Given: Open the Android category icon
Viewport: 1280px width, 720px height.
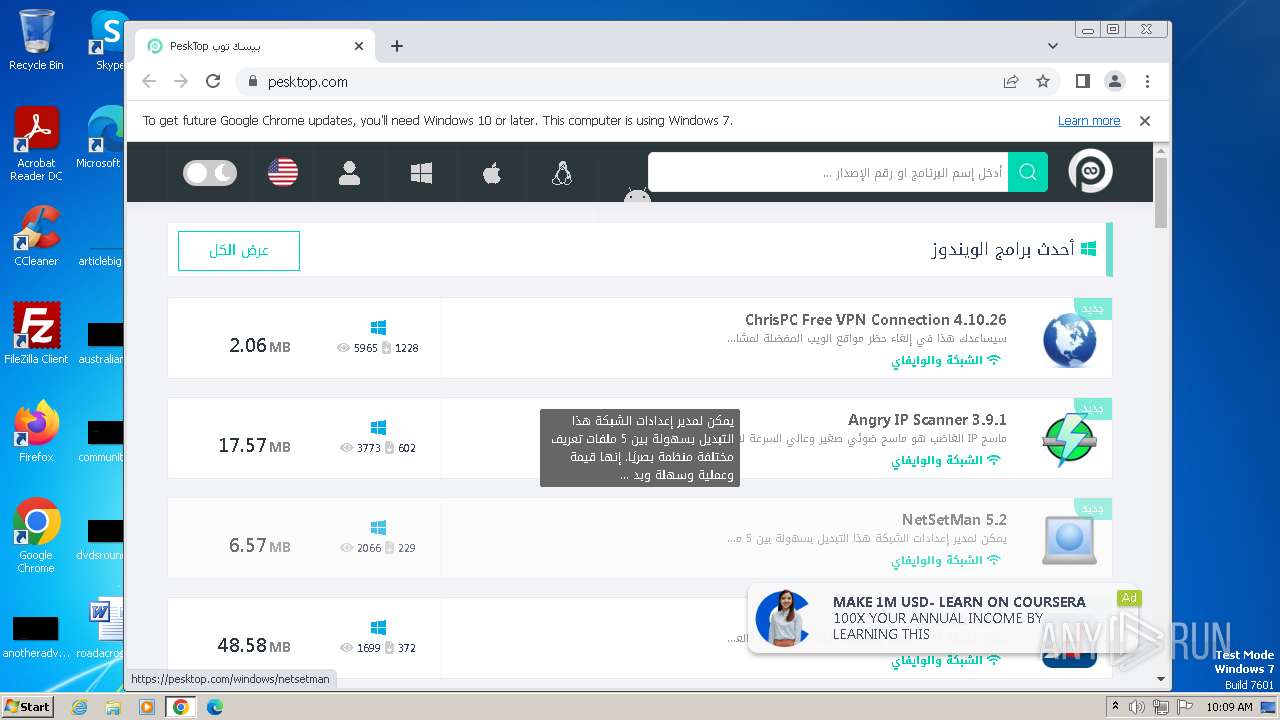Looking at the screenshot, I should 637,196.
